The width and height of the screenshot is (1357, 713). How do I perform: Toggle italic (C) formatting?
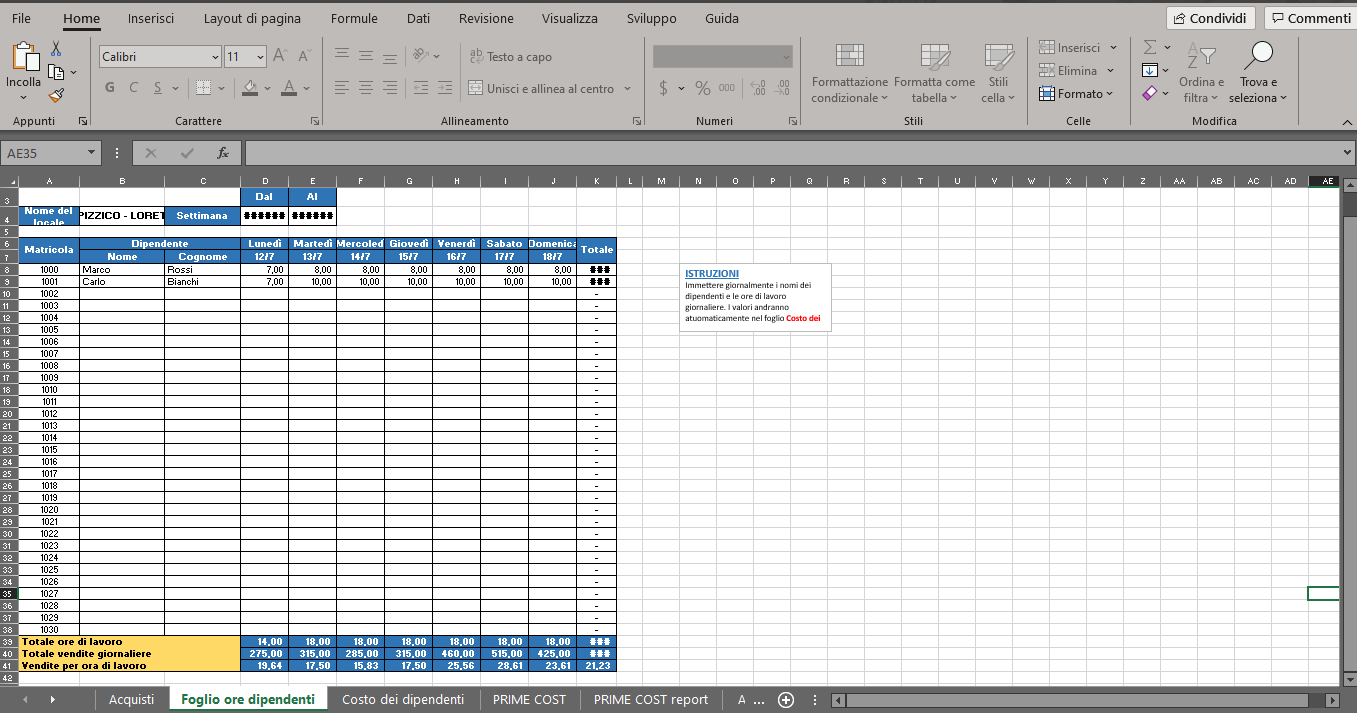click(134, 88)
